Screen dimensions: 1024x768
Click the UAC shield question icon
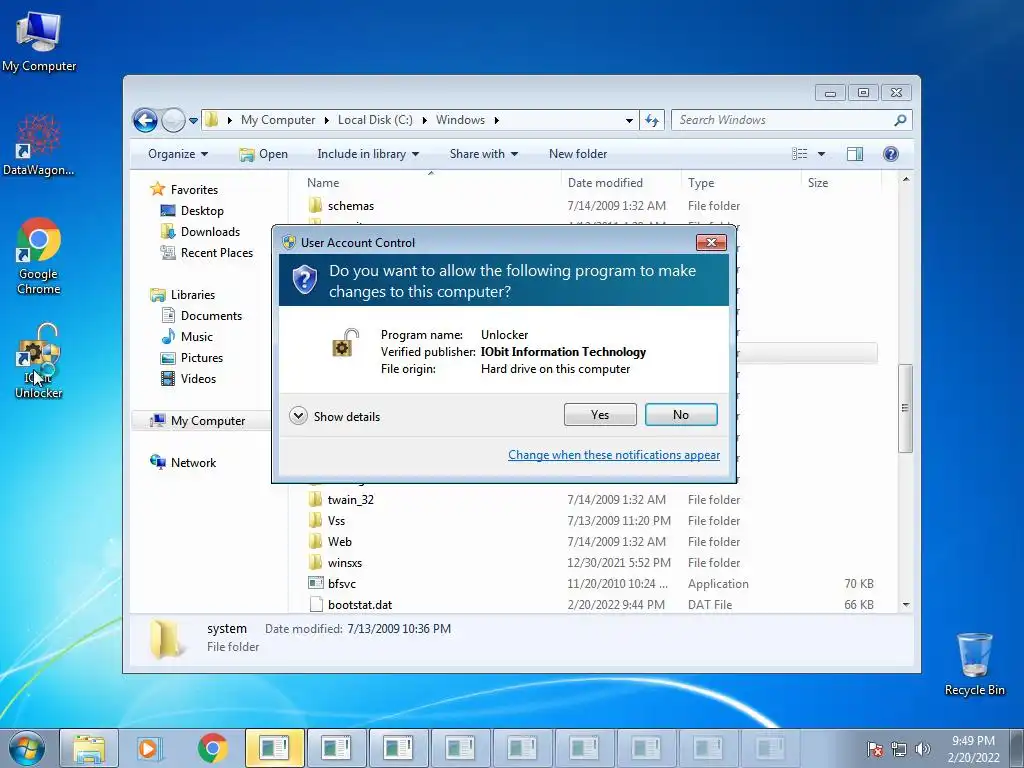click(x=304, y=280)
